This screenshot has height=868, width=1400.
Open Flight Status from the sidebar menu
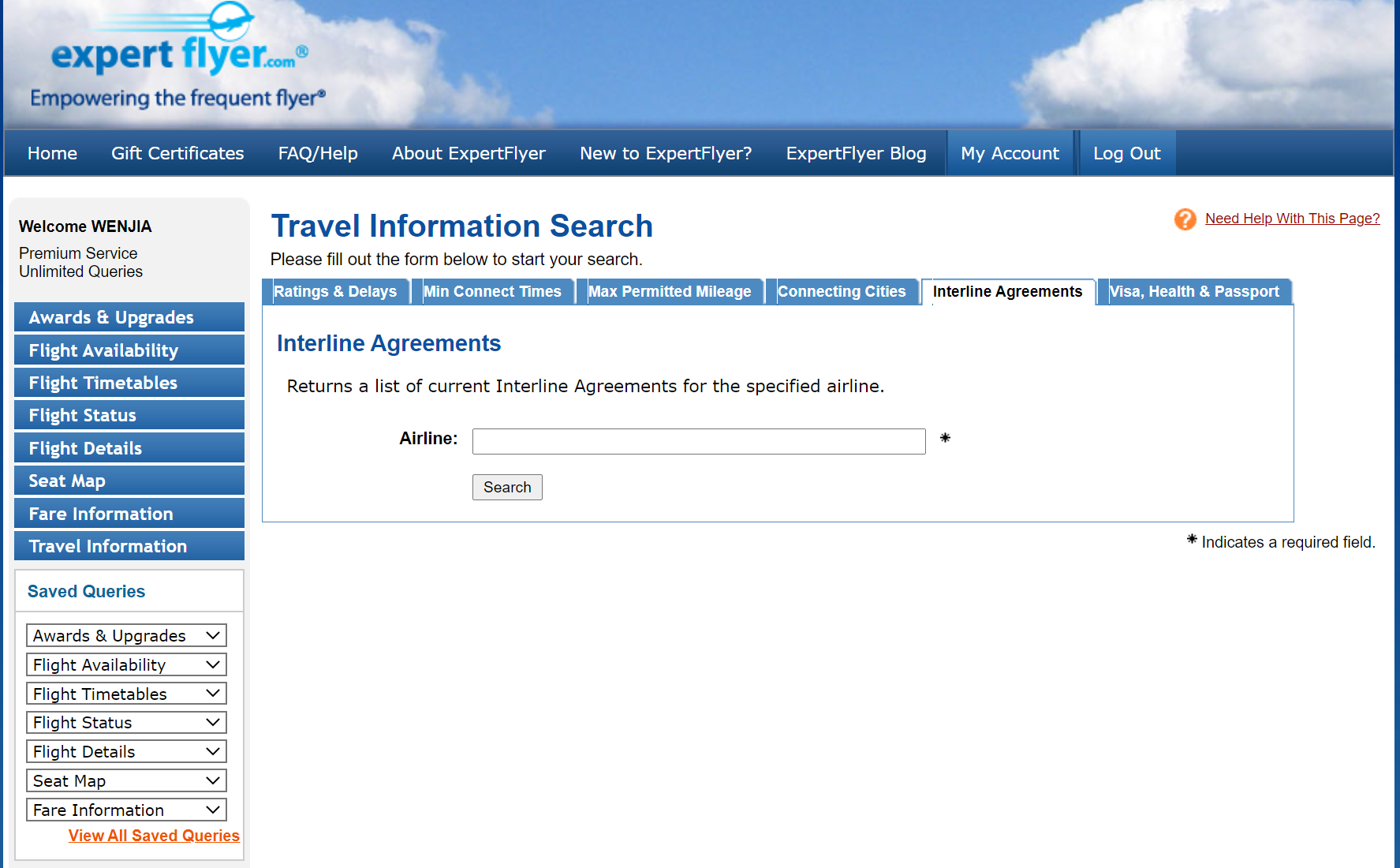click(129, 415)
